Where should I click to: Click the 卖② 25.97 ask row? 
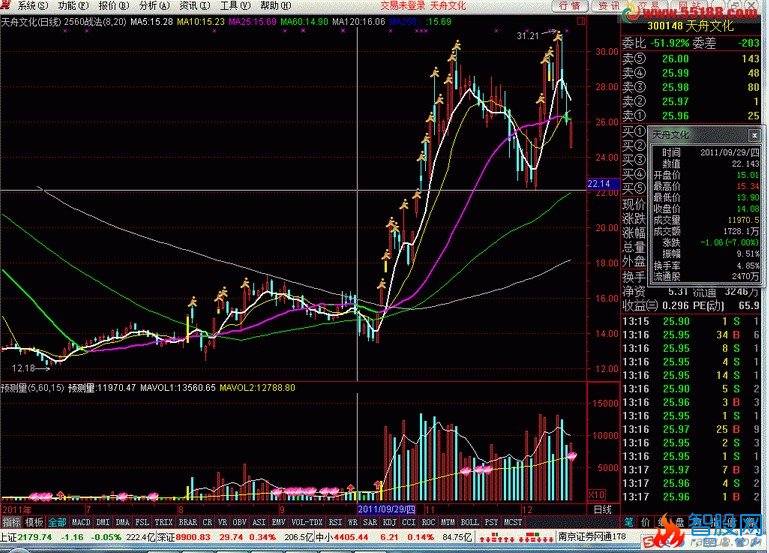pyautogui.click(x=691, y=101)
